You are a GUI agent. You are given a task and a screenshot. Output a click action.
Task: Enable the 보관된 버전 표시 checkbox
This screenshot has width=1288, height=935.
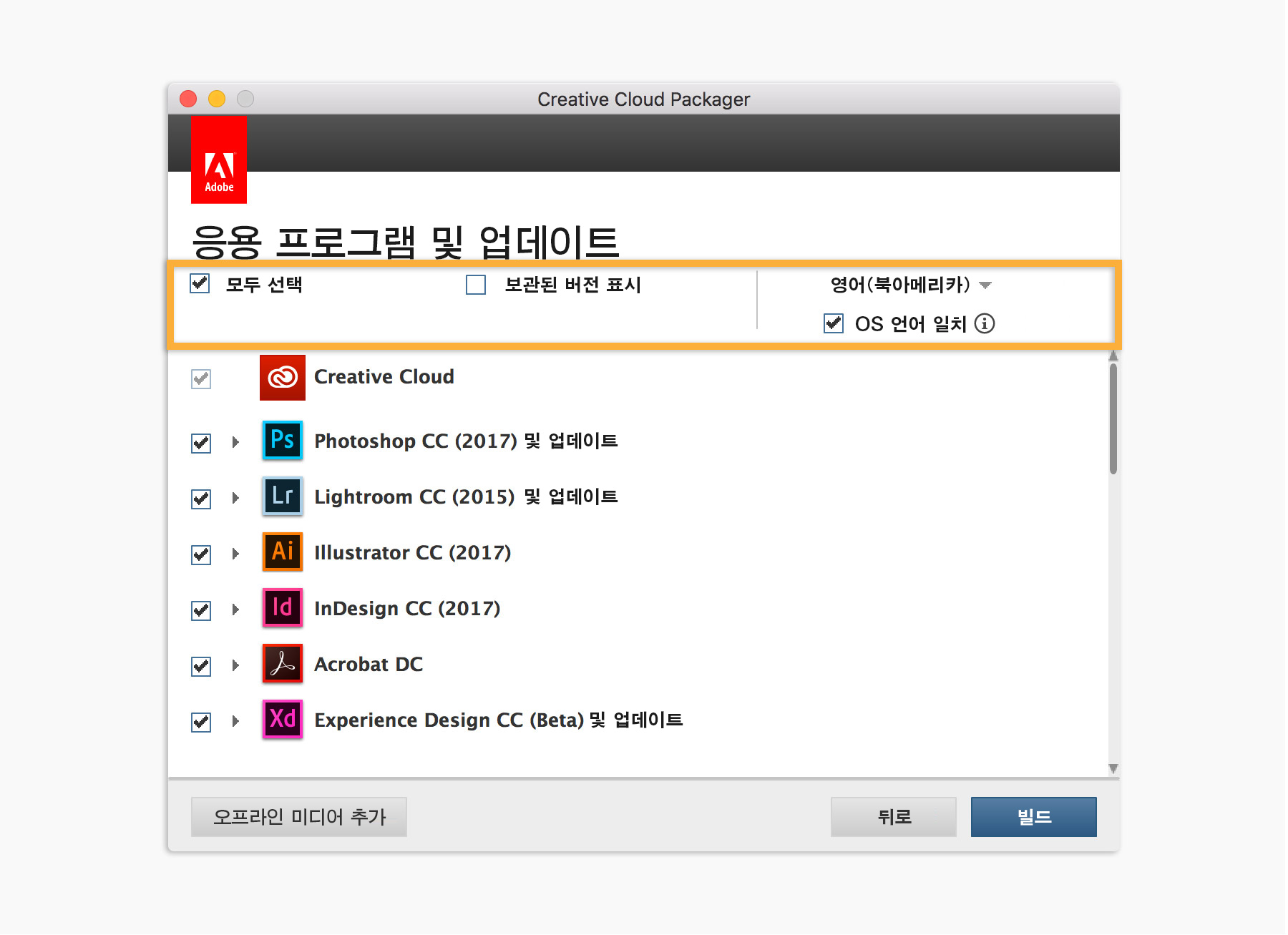[x=476, y=285]
